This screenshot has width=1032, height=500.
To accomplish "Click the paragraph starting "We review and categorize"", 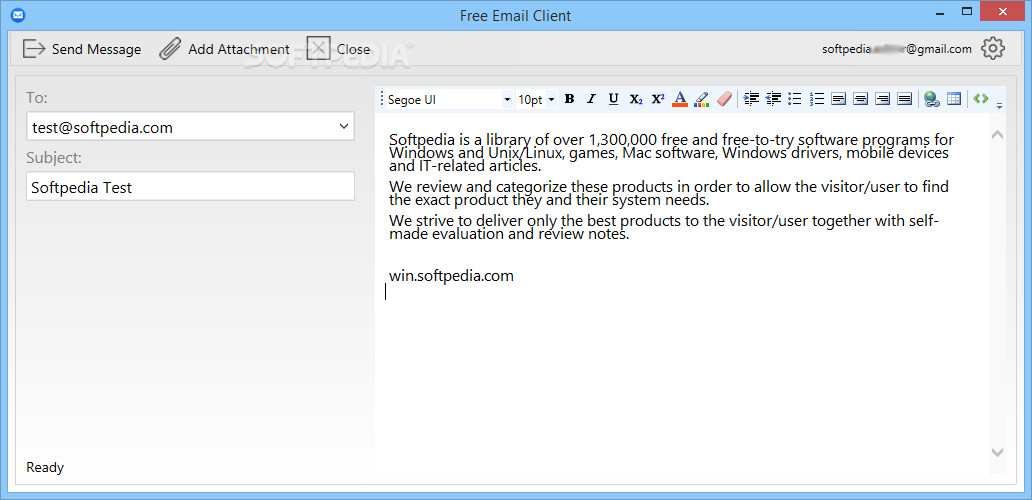I will (669, 193).
